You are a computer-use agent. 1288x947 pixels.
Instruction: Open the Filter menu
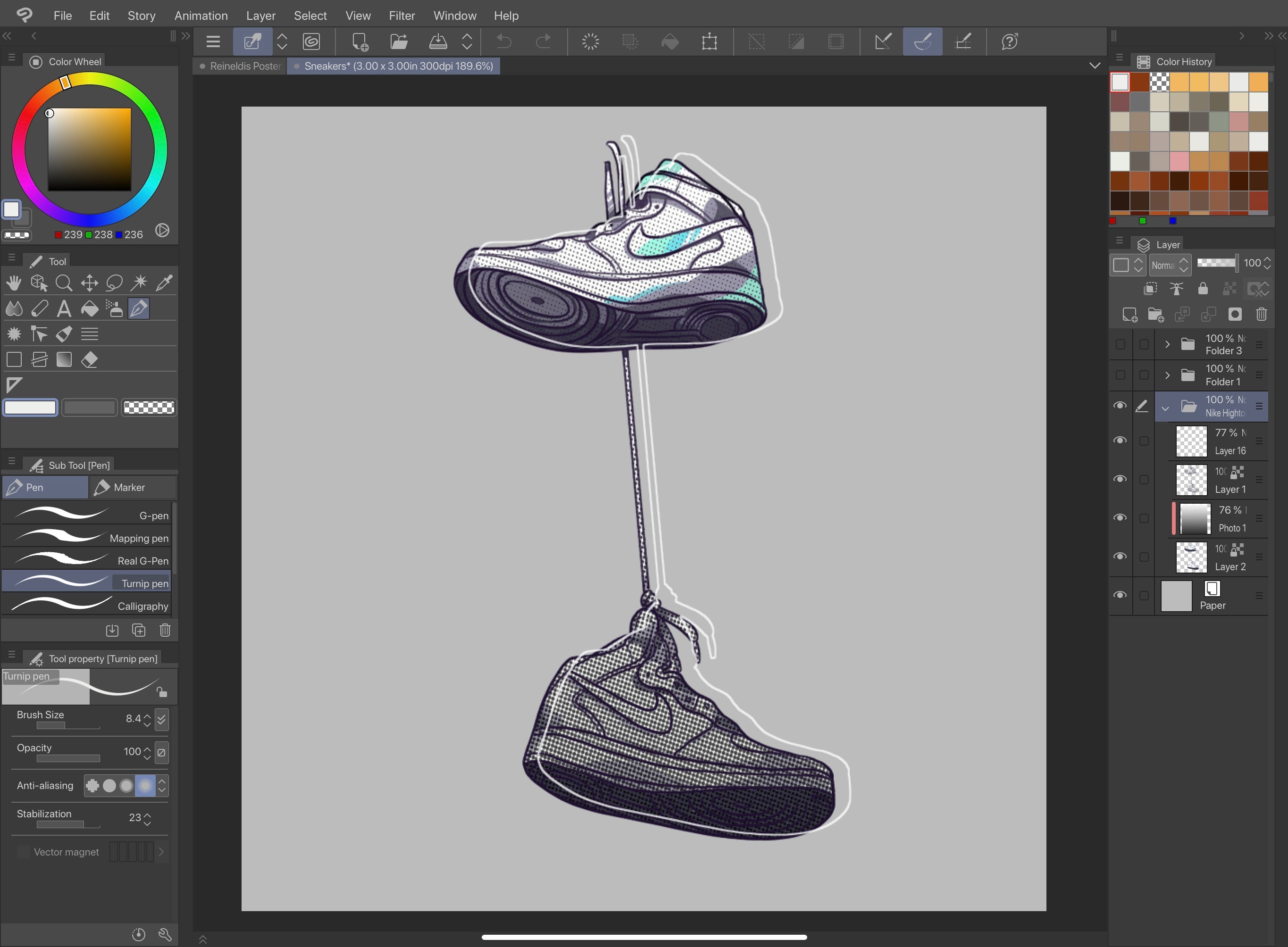[401, 16]
